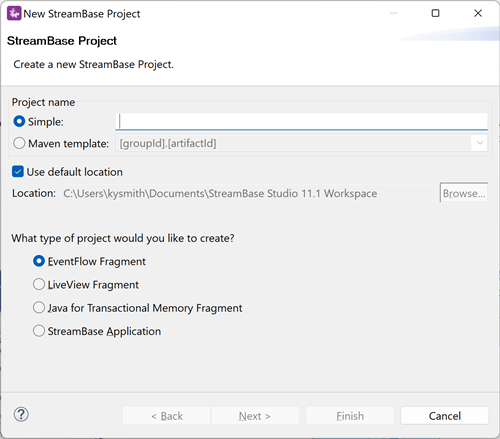This screenshot has width=500, height=439.
Task: Select StreamBase Application project type
Action: click(x=39, y=331)
